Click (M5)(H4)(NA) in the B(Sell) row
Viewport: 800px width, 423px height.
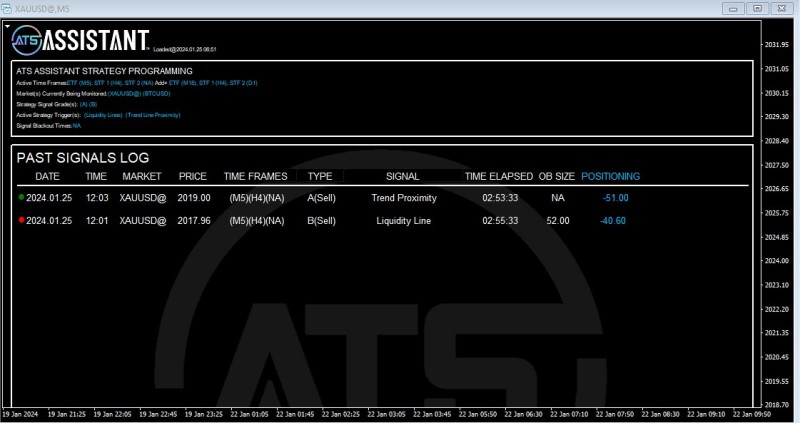coord(257,221)
